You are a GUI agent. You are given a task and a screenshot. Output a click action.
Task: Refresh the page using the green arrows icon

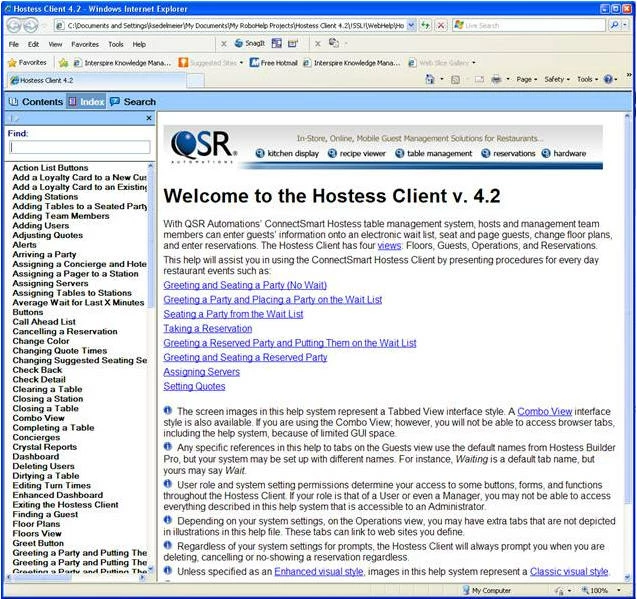tap(425, 26)
